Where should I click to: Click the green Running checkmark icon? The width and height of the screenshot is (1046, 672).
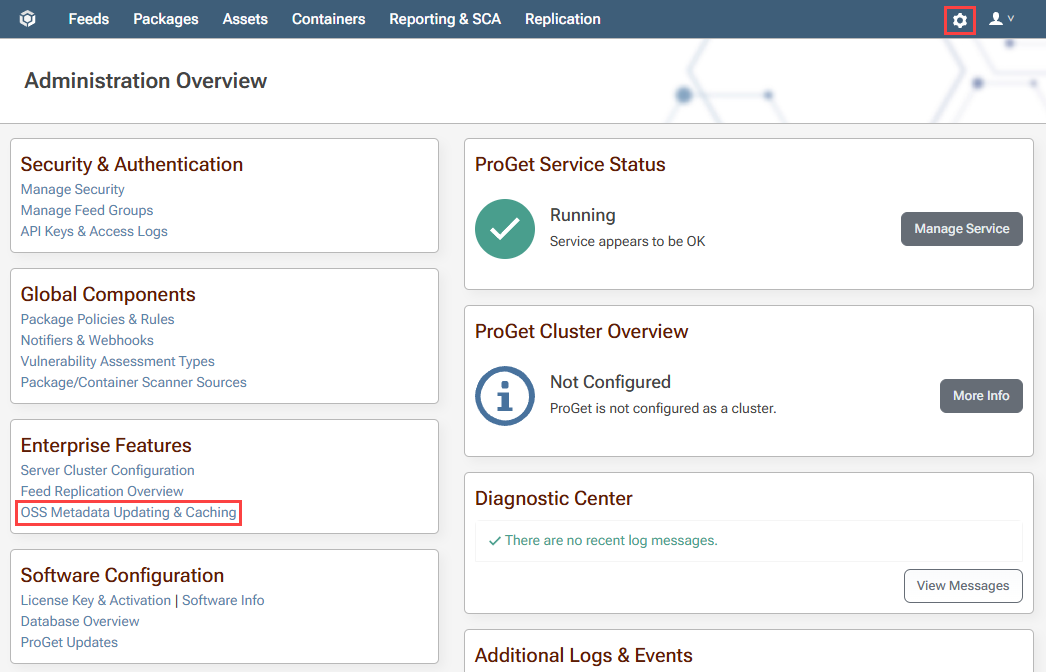[x=505, y=229]
